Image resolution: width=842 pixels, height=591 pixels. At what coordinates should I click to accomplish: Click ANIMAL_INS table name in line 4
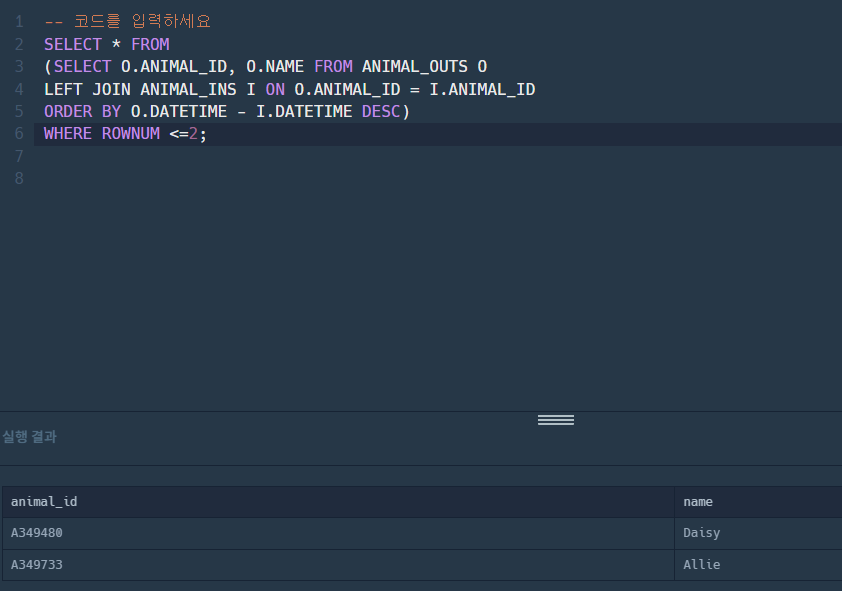[x=188, y=89]
